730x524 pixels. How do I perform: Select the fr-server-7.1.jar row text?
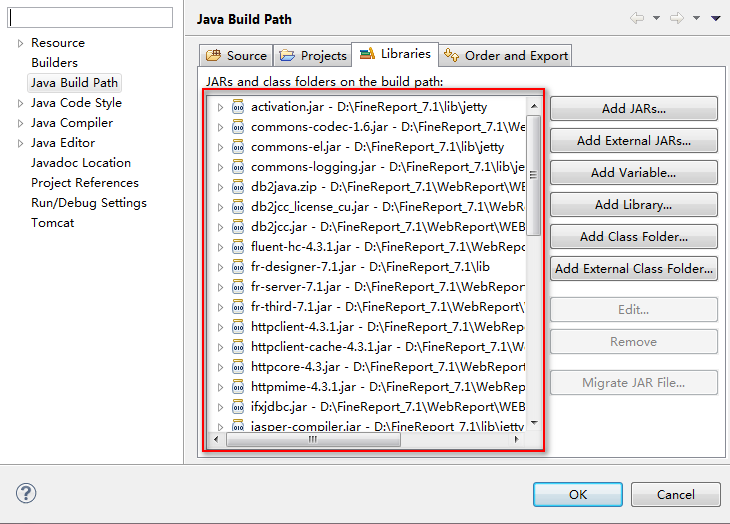pos(388,287)
